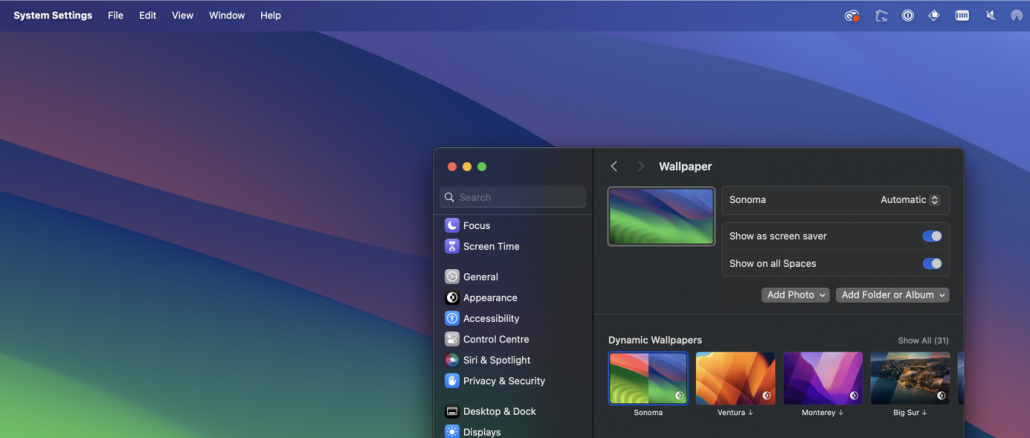Screen dimensions: 1030x438
Task: Click the 'Big Sur' download label
Action: pyautogui.click(x=910, y=413)
